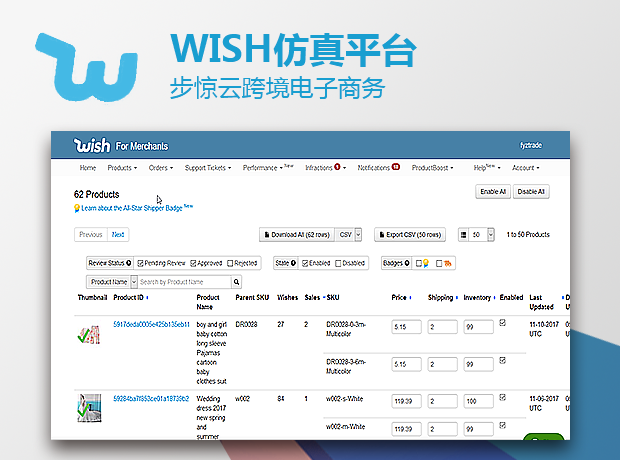Open product ID link for baby cotton pajamas
This screenshot has height=460, width=620.
tap(151, 324)
